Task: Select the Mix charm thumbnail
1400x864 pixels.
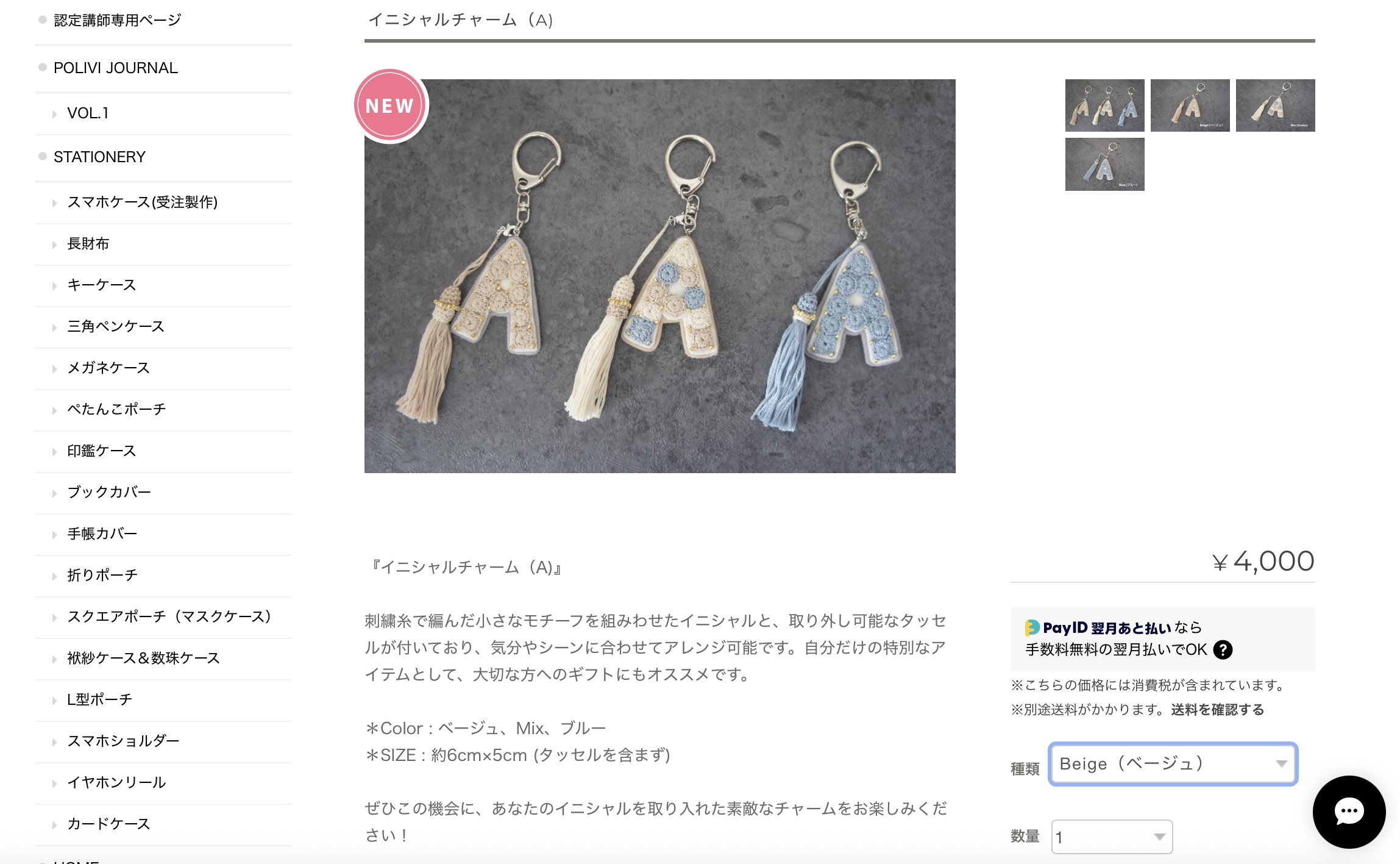Action: coord(1275,105)
